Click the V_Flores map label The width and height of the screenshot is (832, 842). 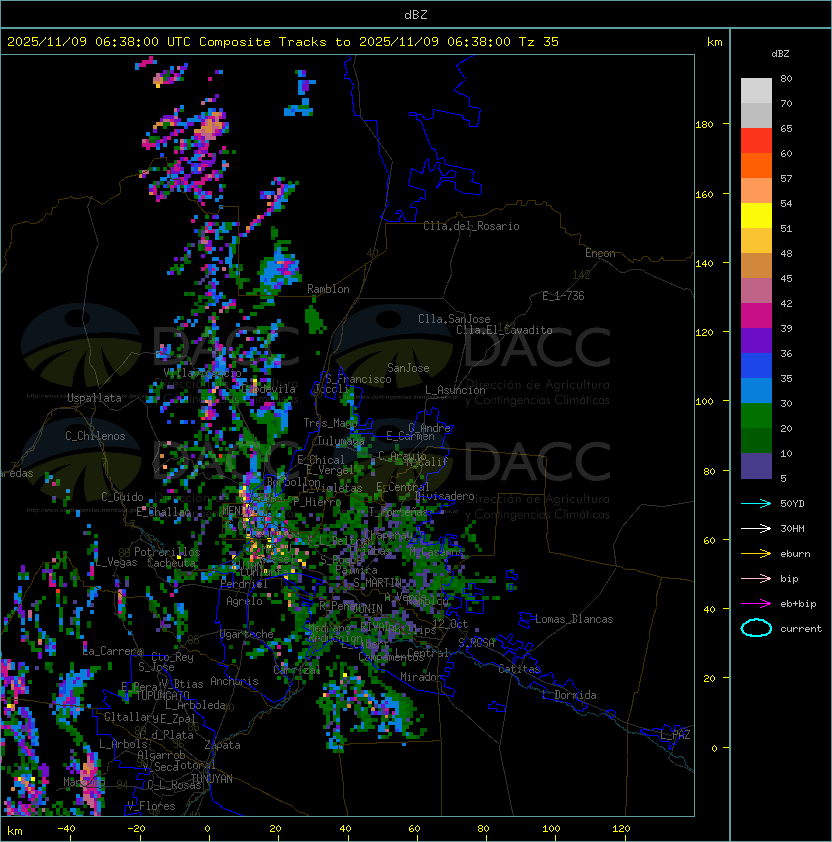pyautogui.click(x=151, y=806)
